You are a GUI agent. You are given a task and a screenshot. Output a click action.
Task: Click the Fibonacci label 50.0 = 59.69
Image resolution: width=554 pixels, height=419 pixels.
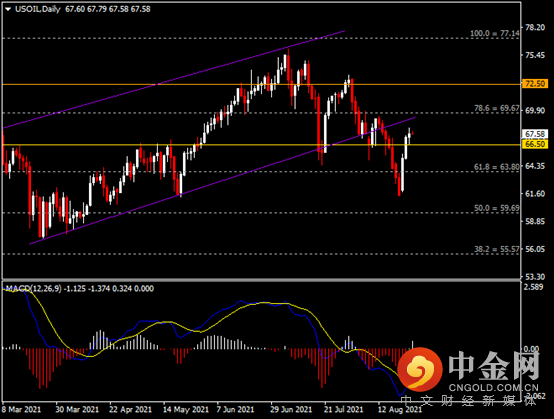[x=497, y=208]
